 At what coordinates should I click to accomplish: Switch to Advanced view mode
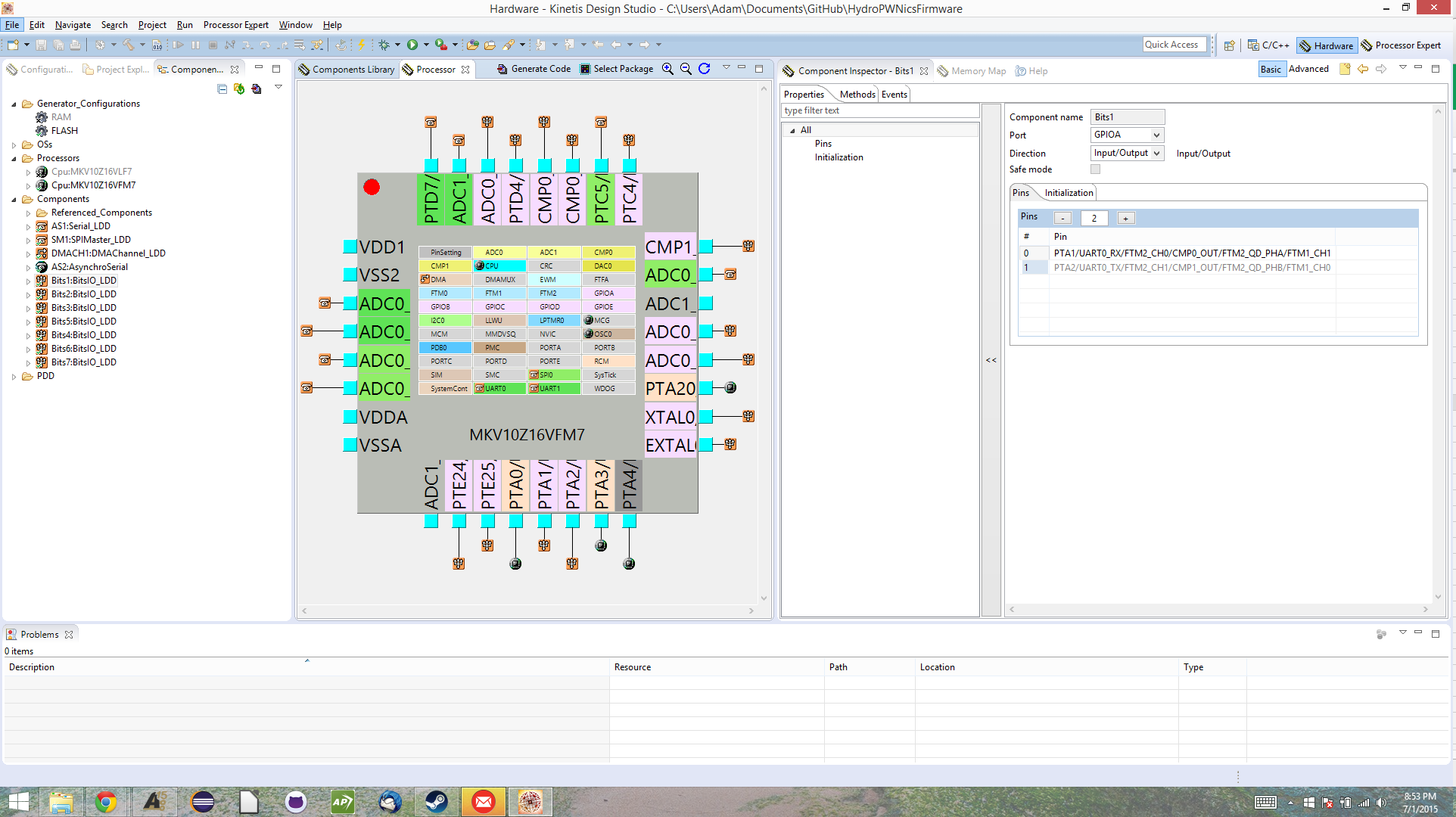(x=1308, y=69)
